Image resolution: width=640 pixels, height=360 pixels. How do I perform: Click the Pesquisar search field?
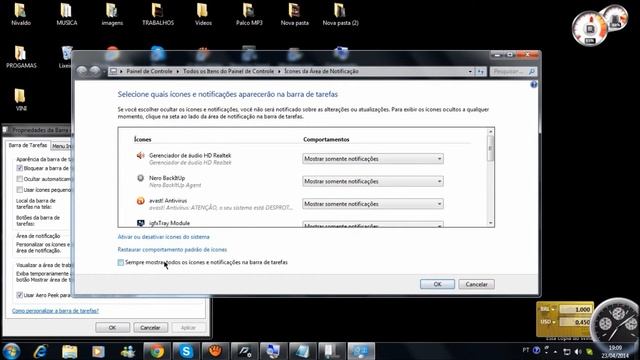513,71
